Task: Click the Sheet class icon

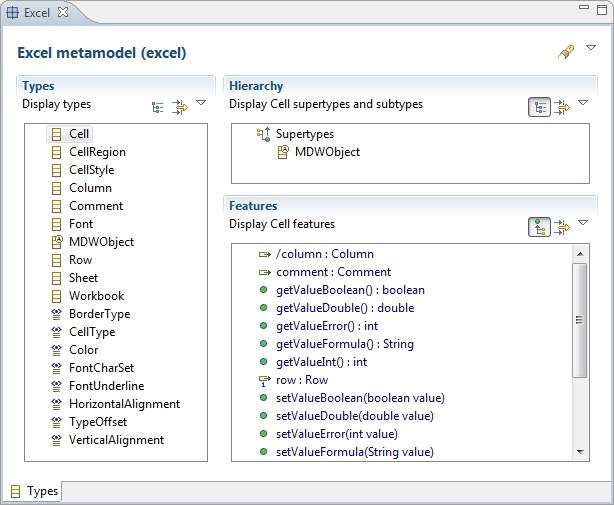Action: [56, 278]
